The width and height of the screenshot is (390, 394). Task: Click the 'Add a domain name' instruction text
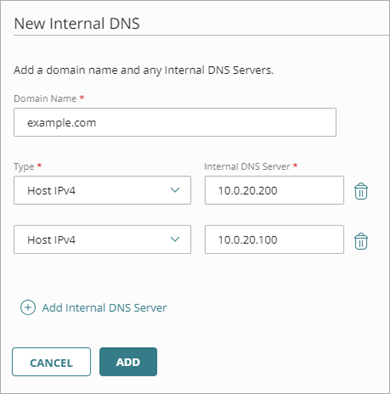[143, 70]
